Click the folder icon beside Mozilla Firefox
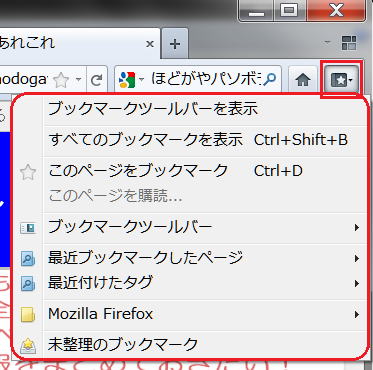Image resolution: width=373 pixels, height=370 pixels. pos(28,315)
